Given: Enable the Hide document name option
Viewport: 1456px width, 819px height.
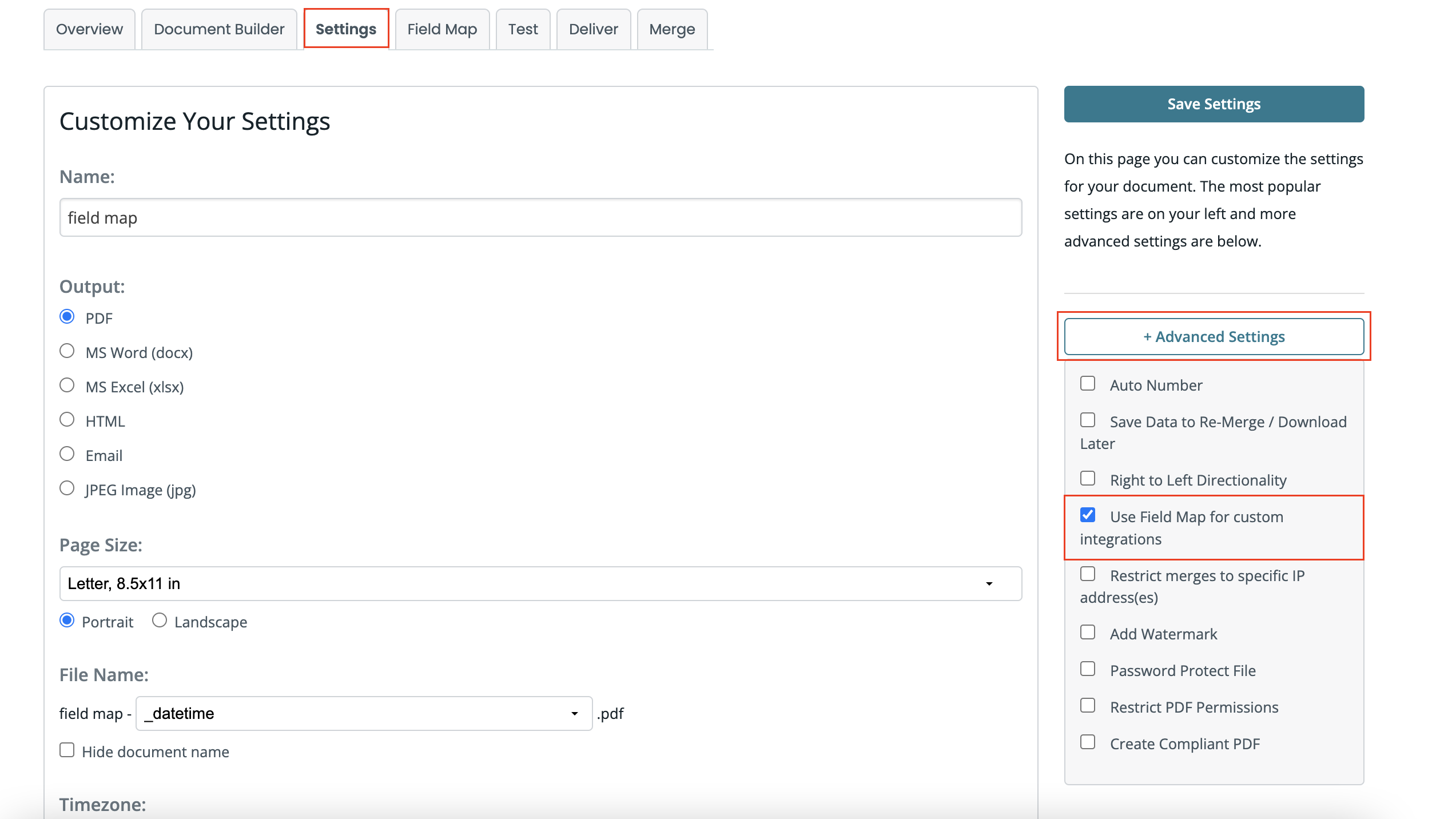Looking at the screenshot, I should 67,749.
